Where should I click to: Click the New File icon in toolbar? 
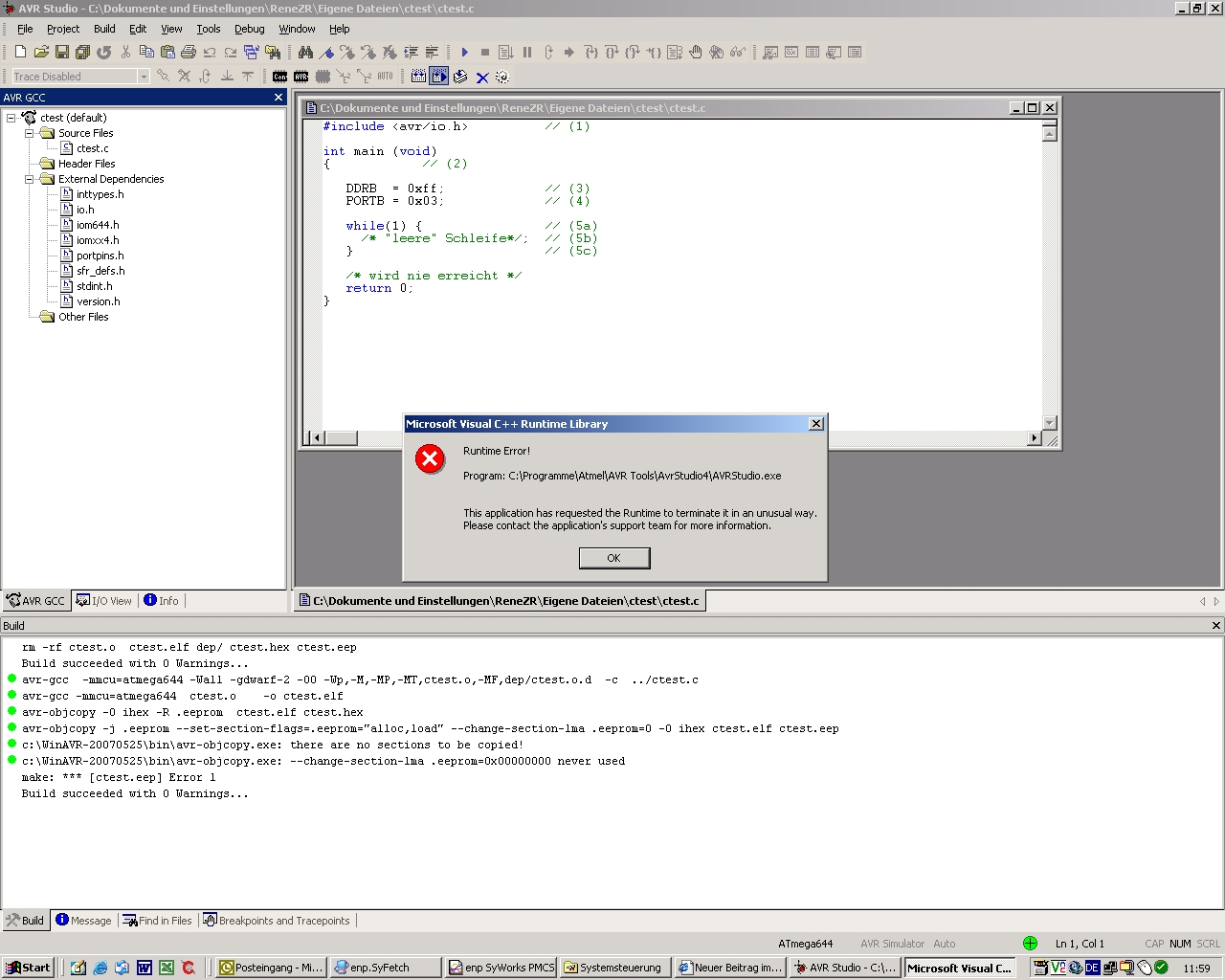(x=20, y=53)
